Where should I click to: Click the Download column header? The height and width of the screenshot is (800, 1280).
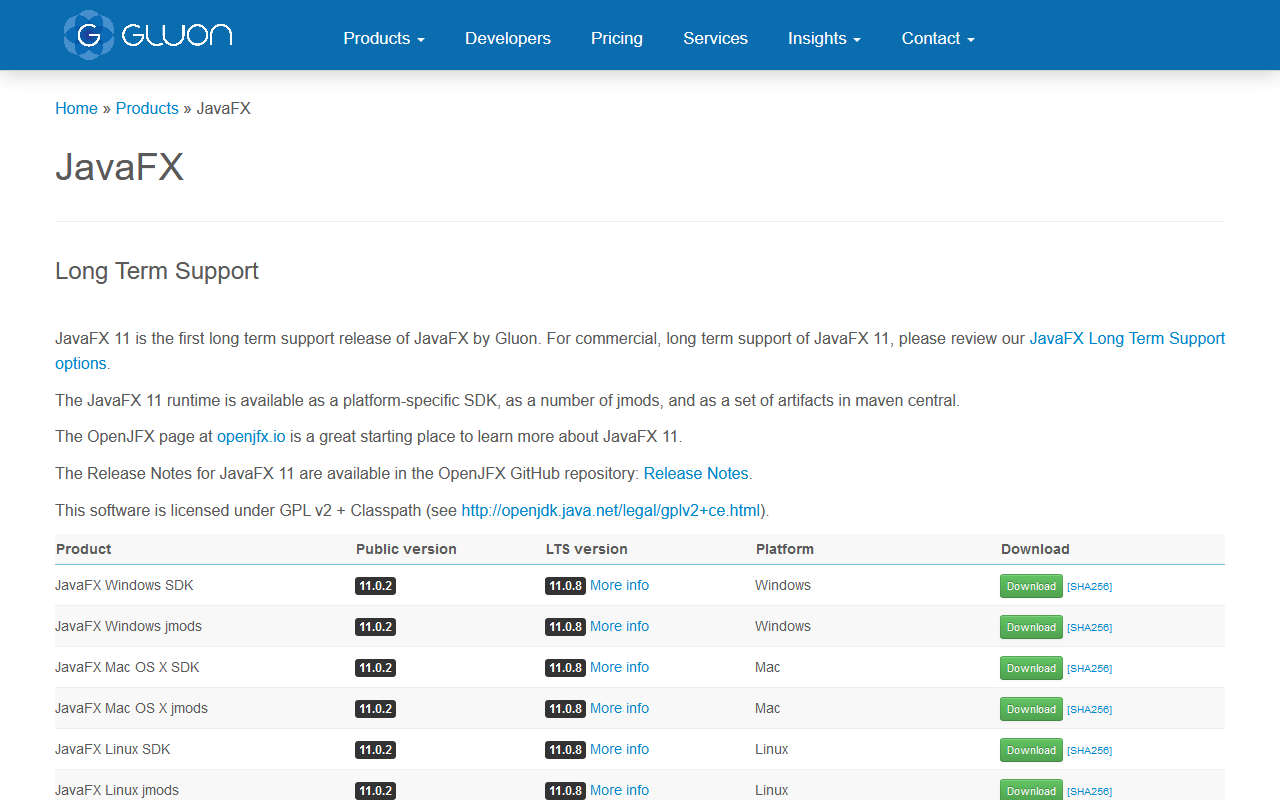point(1035,549)
